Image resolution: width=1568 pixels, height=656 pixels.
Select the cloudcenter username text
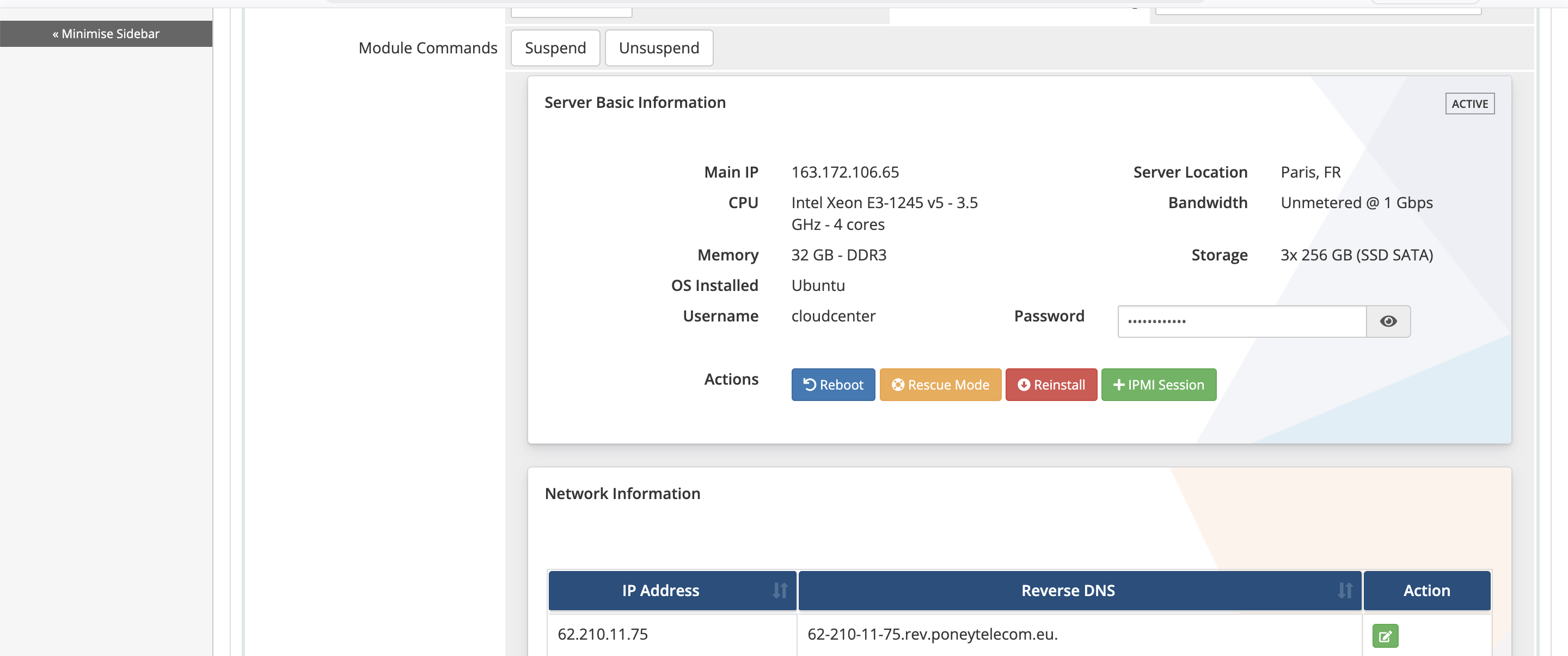(832, 315)
